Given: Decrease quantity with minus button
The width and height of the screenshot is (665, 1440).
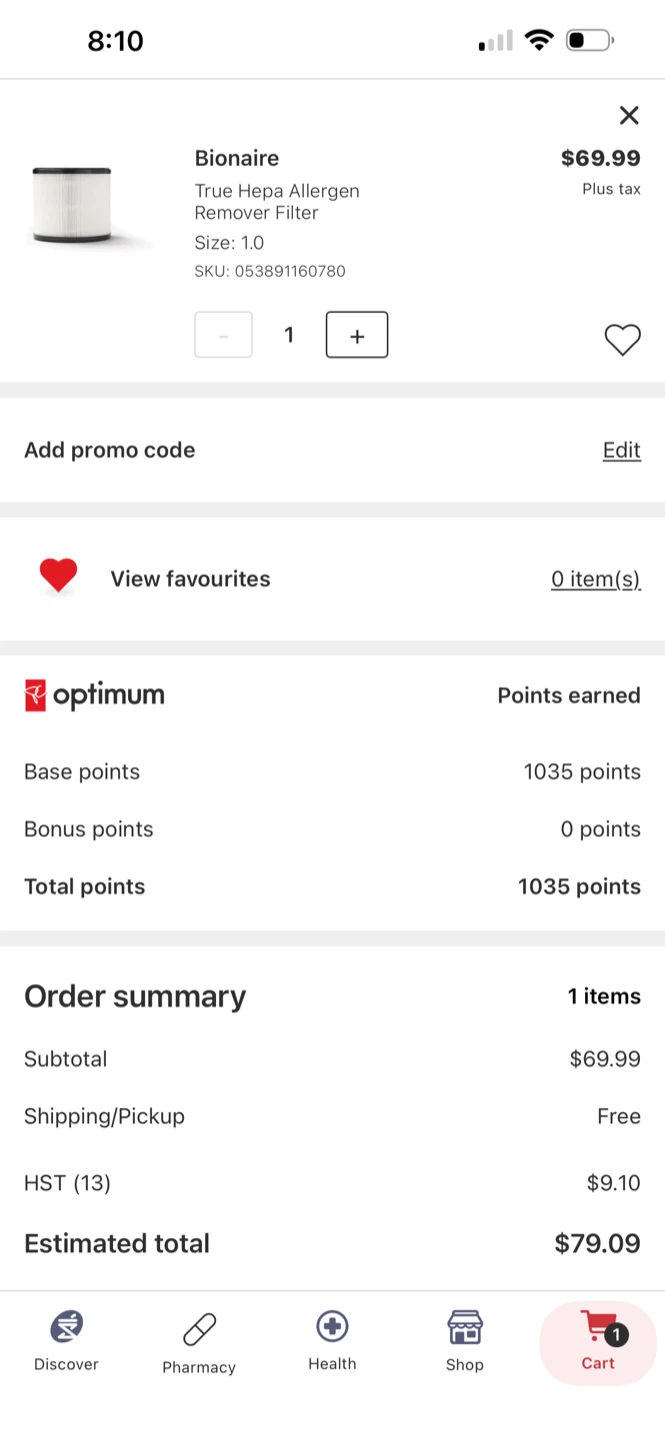Looking at the screenshot, I should [x=223, y=335].
